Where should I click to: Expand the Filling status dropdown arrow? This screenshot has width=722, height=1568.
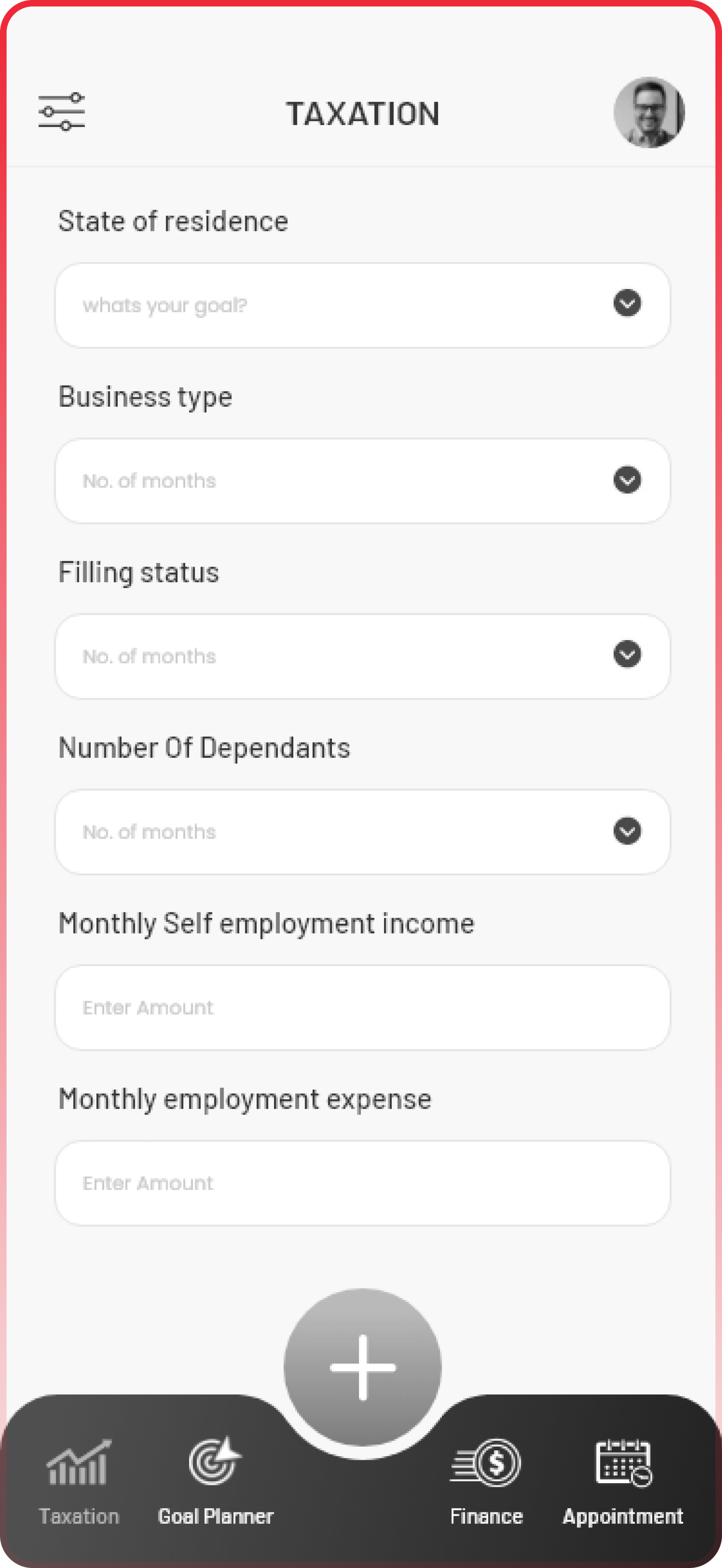point(627,655)
